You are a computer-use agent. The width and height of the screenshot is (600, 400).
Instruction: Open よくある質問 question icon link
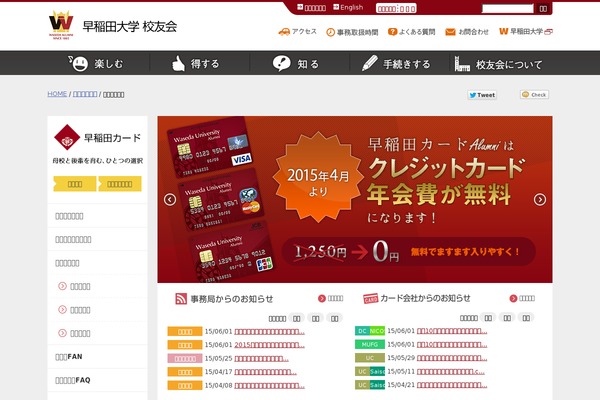pyautogui.click(x=411, y=32)
